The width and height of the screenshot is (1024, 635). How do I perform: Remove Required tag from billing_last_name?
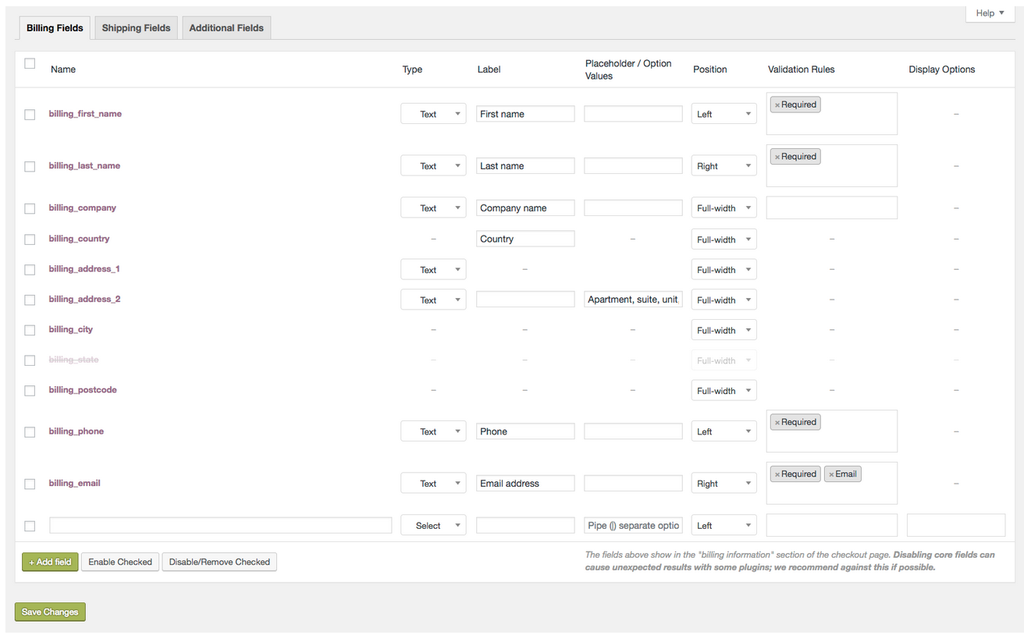click(x=777, y=157)
